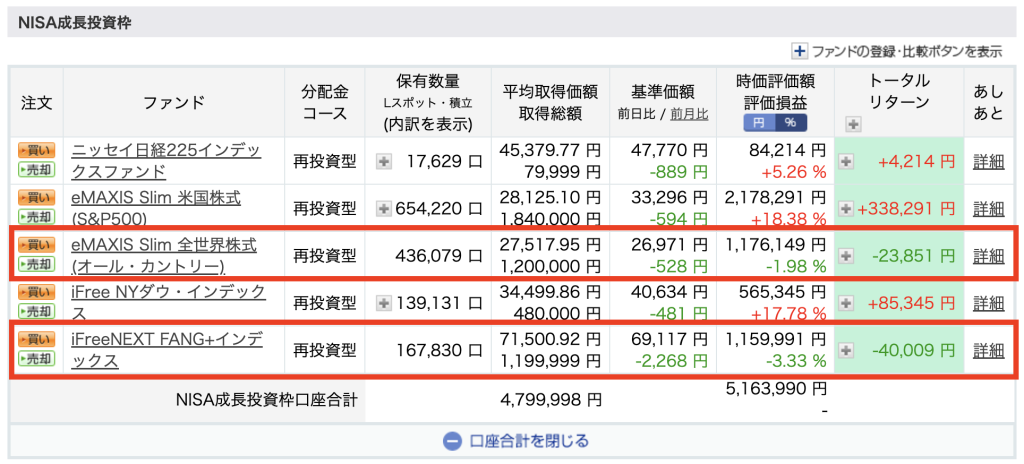Select 前月比 comparison in 基準価額 header

[689, 114]
